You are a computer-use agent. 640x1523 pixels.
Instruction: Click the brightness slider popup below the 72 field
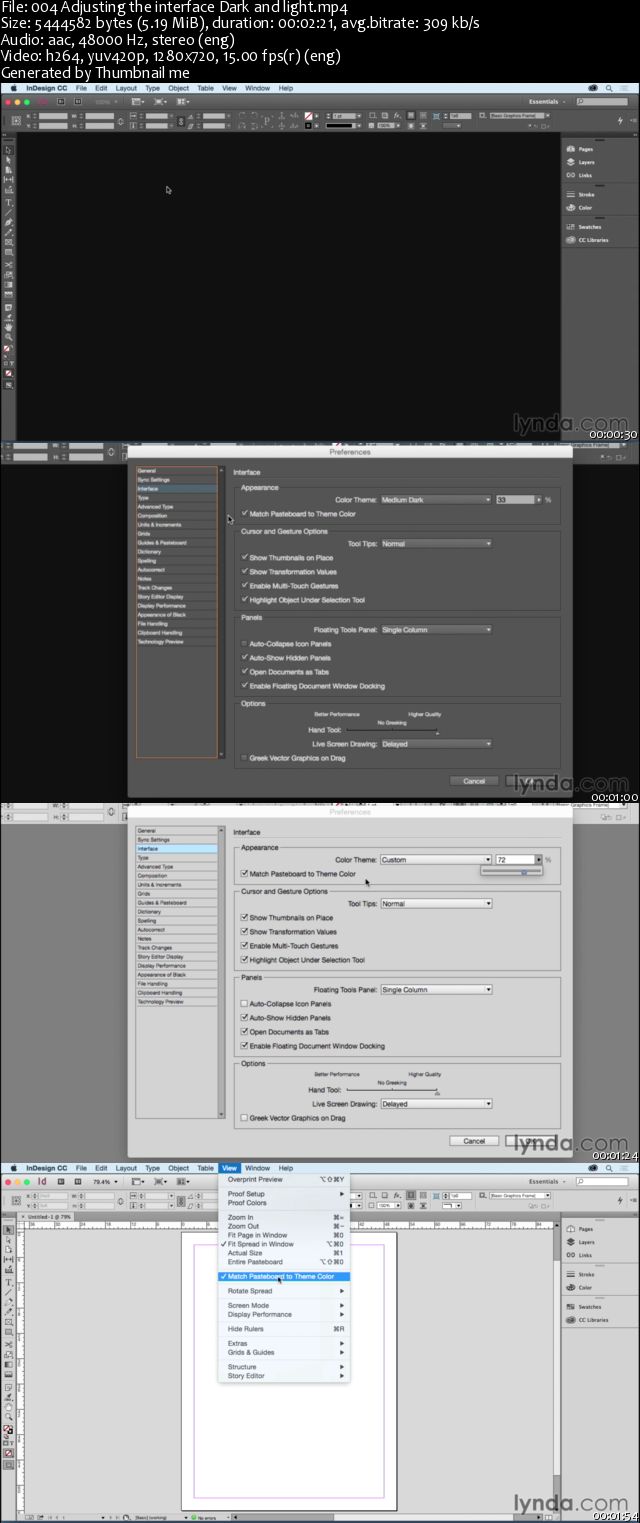(x=512, y=872)
